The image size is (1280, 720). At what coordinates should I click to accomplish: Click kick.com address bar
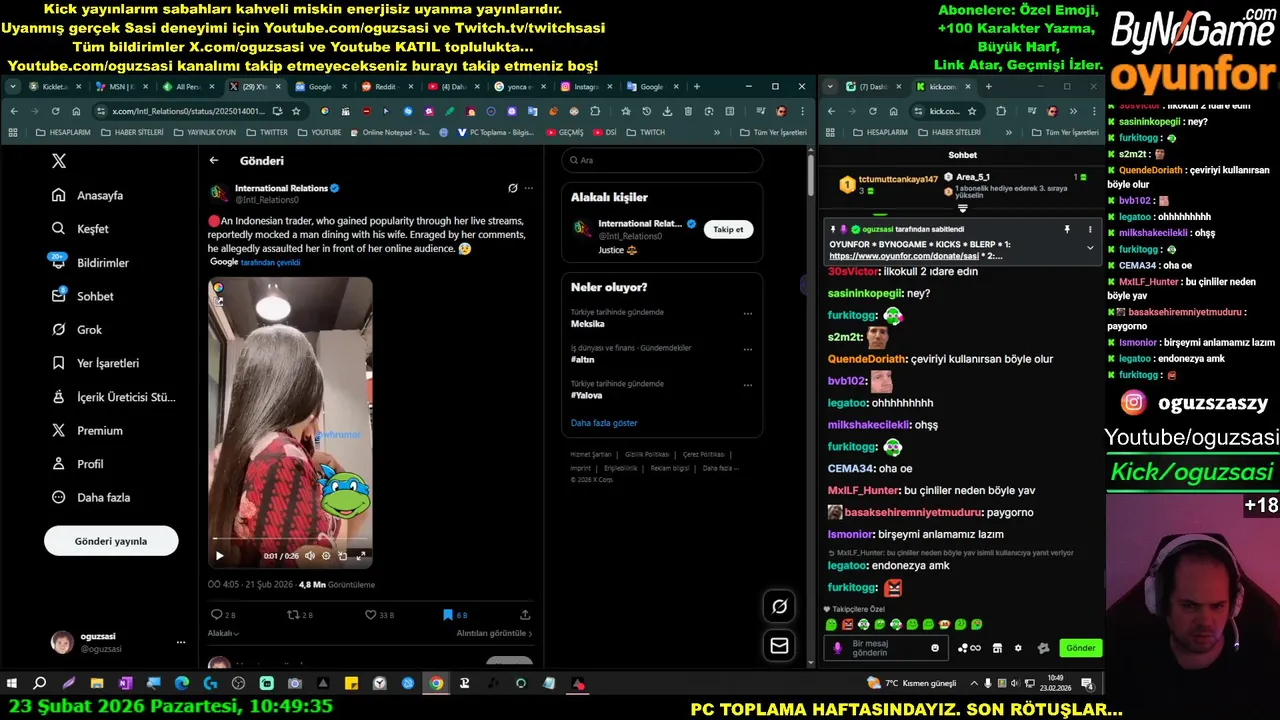pos(944,111)
